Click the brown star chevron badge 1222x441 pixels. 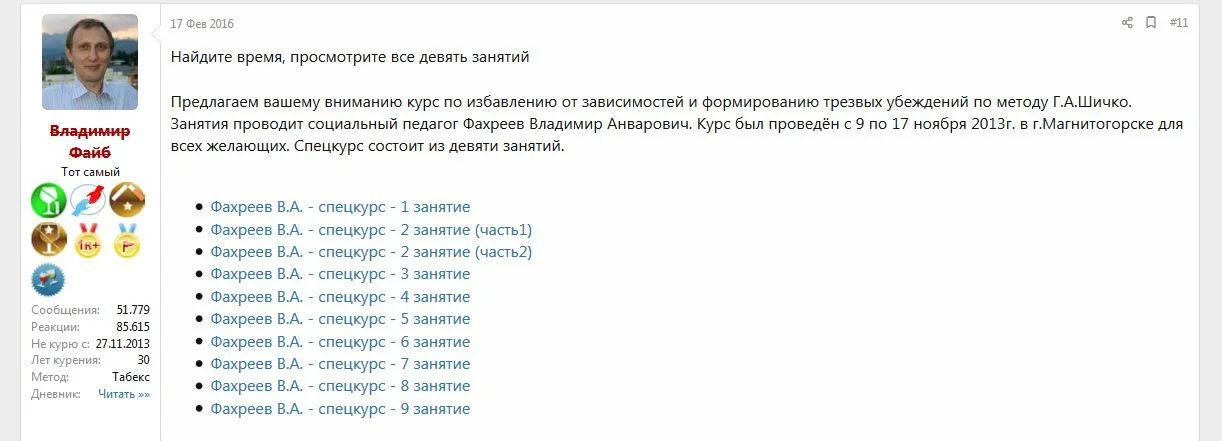pyautogui.click(x=127, y=201)
